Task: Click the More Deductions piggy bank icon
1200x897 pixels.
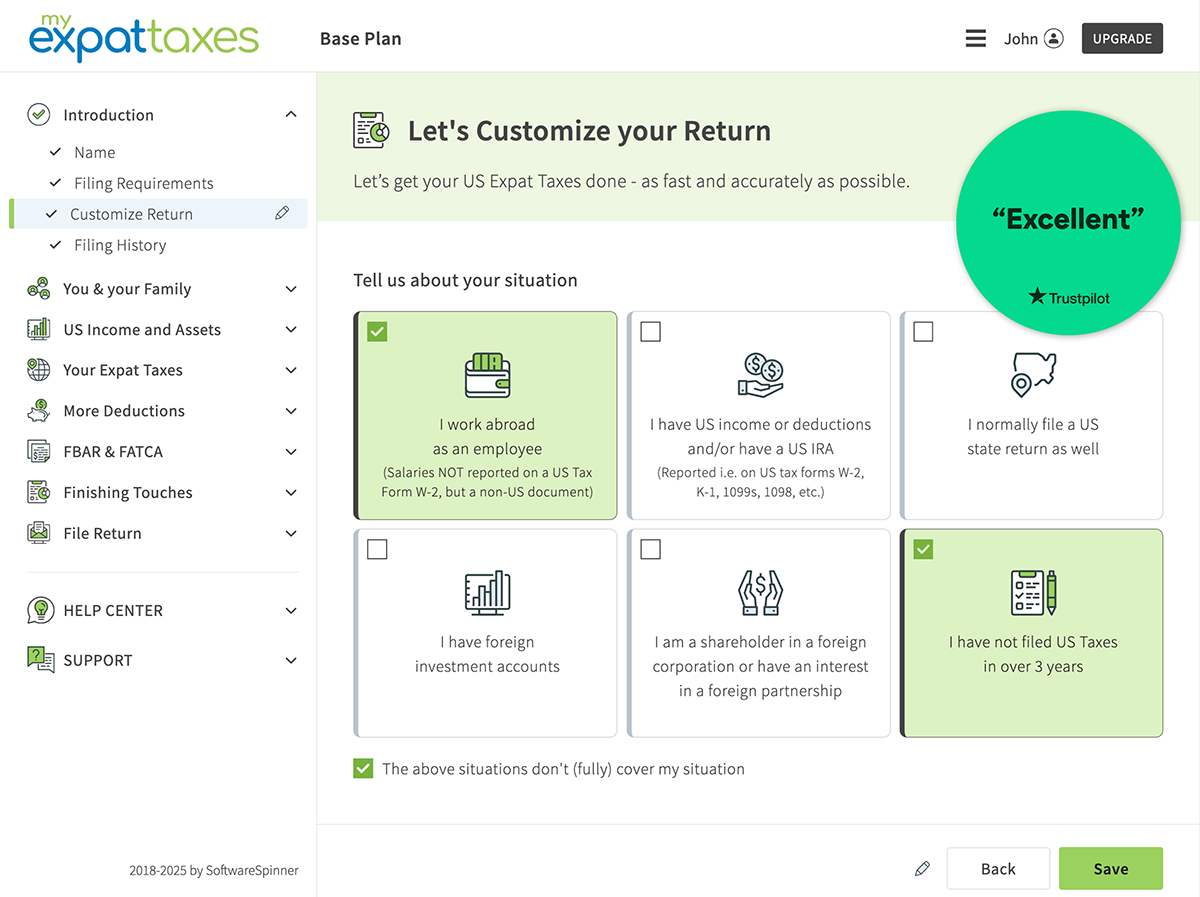Action: (x=39, y=411)
